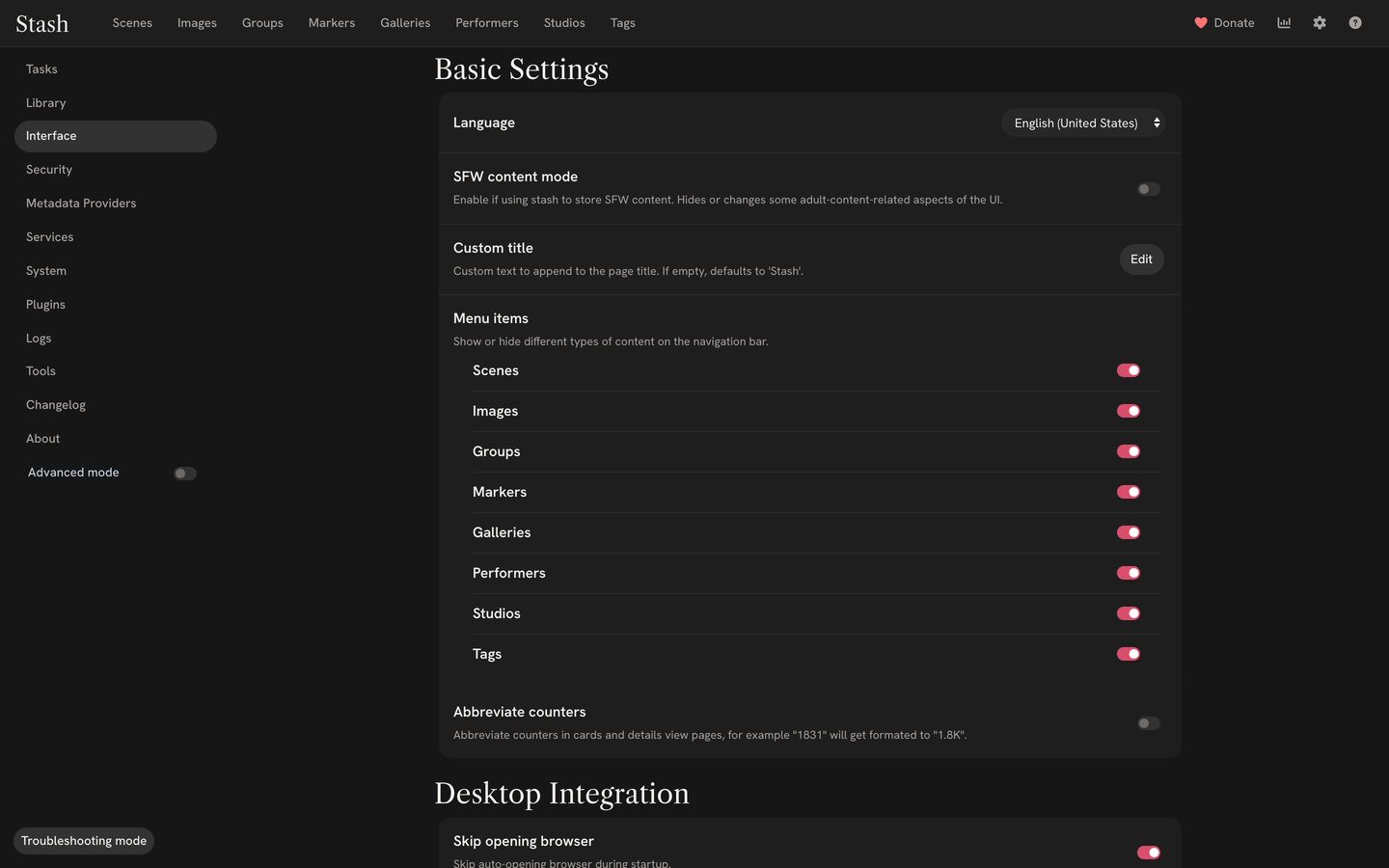Select Library in the settings sidebar
1389x868 pixels.
point(116,103)
